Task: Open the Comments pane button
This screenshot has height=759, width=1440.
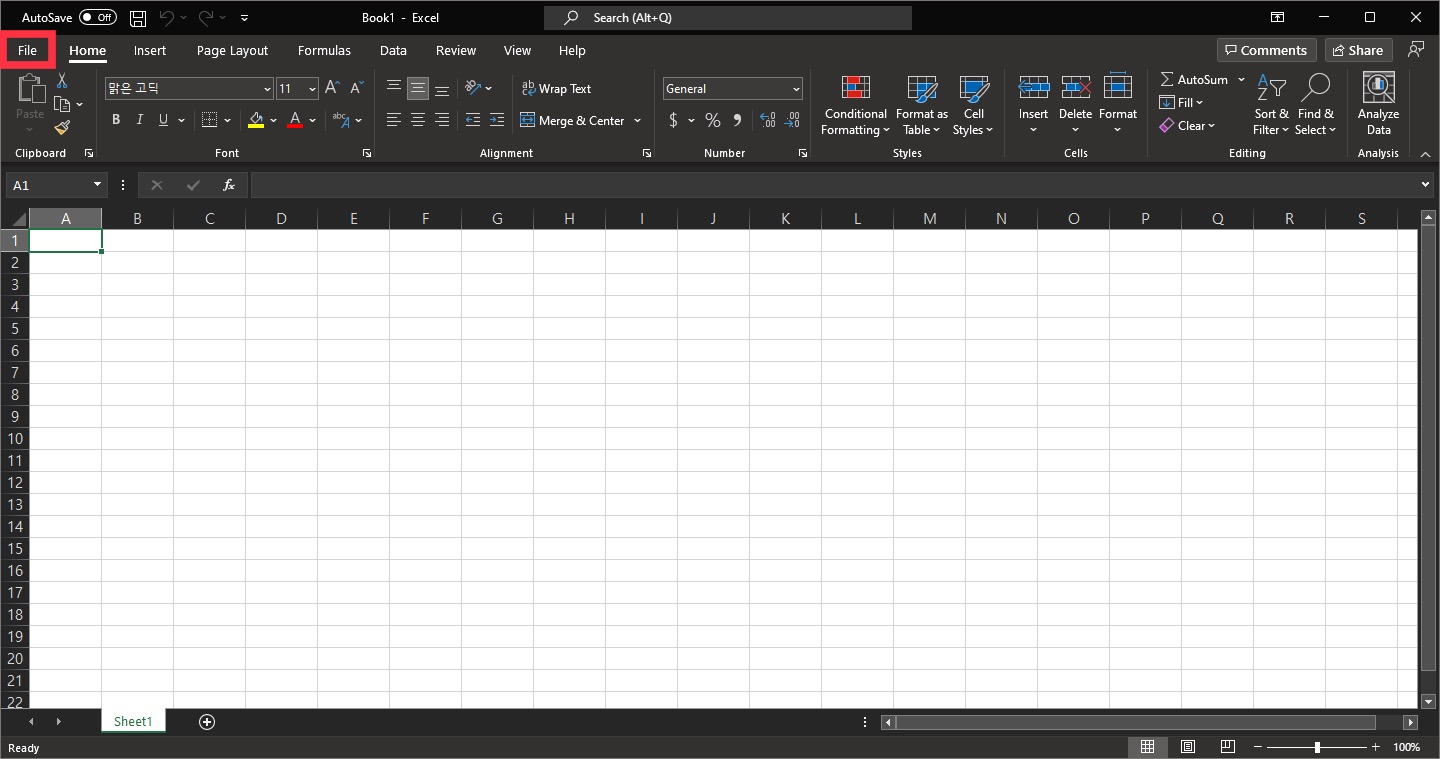Action: (x=1267, y=50)
